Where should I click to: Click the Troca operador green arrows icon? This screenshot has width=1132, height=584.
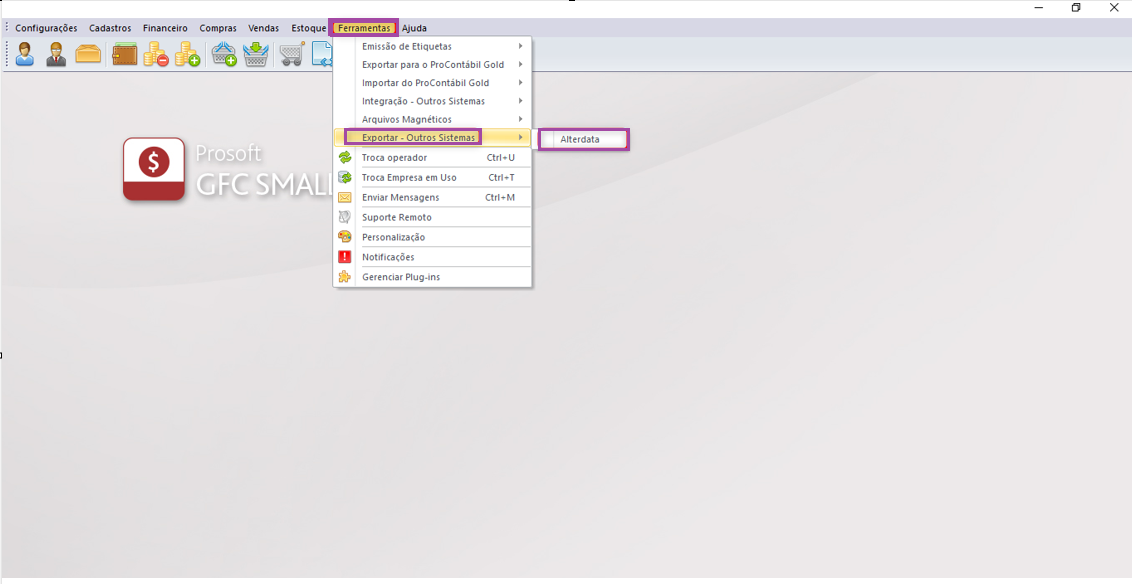tap(345, 157)
